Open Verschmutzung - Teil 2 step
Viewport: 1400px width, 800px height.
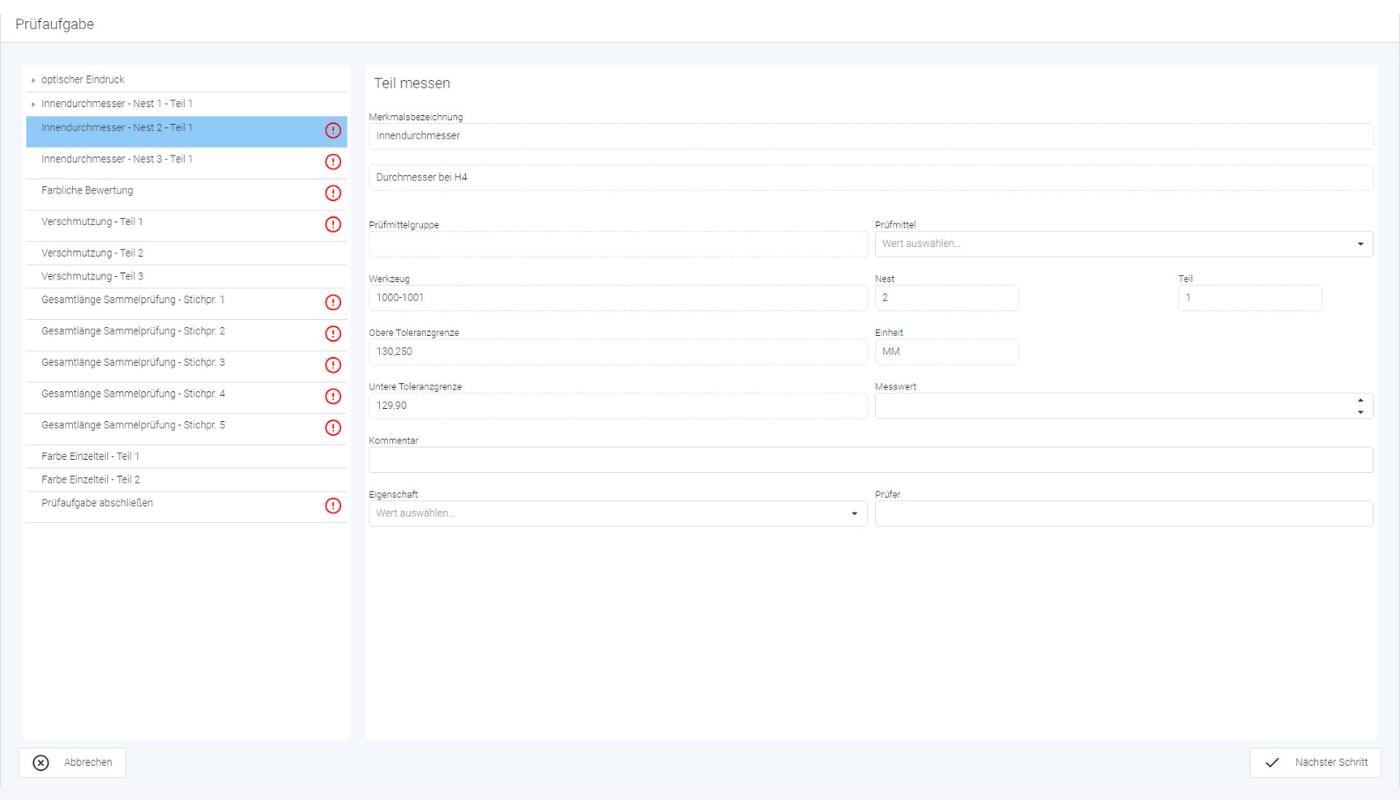[x=186, y=253]
